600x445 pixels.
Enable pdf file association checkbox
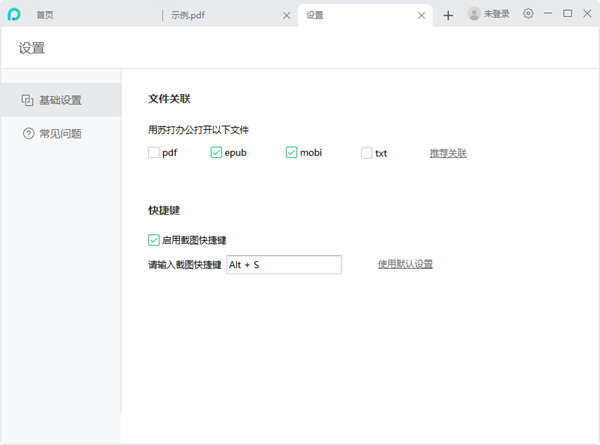[x=154, y=152]
